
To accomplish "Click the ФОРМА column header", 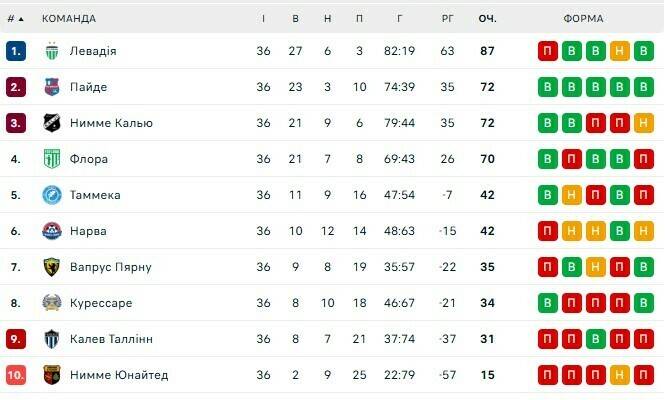I will coord(582,18).
